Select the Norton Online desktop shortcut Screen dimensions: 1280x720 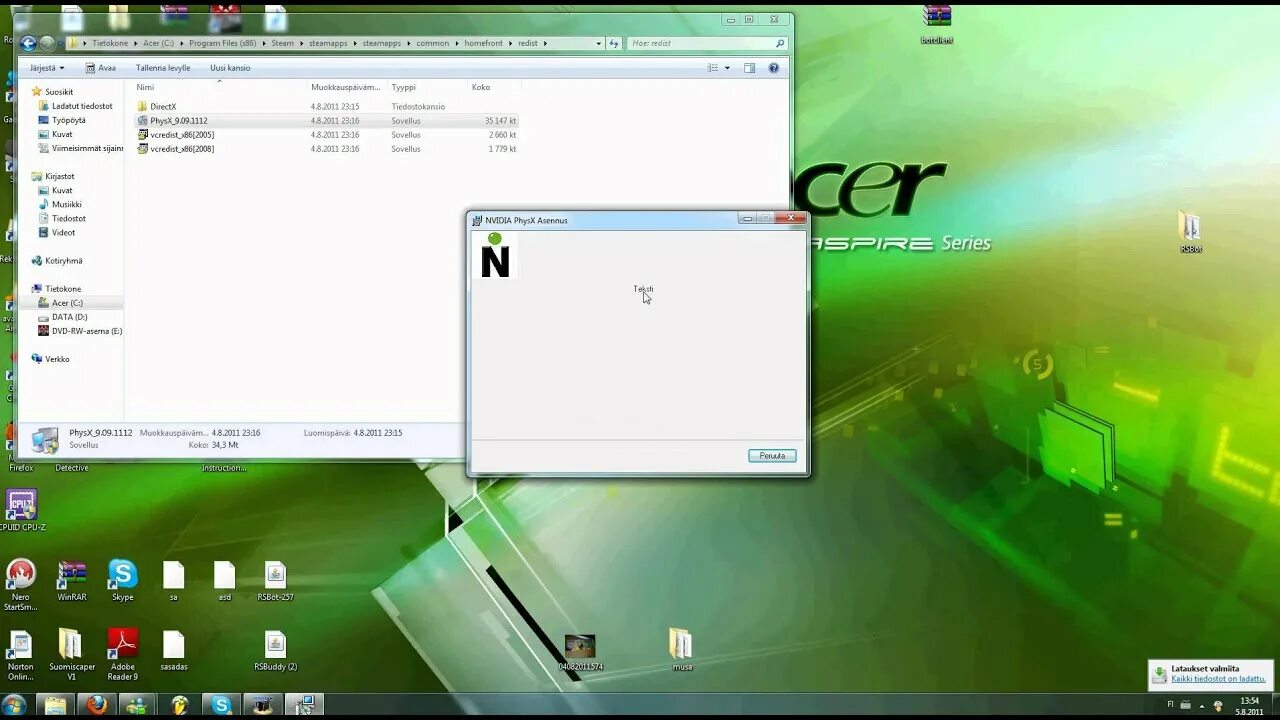coord(20,655)
